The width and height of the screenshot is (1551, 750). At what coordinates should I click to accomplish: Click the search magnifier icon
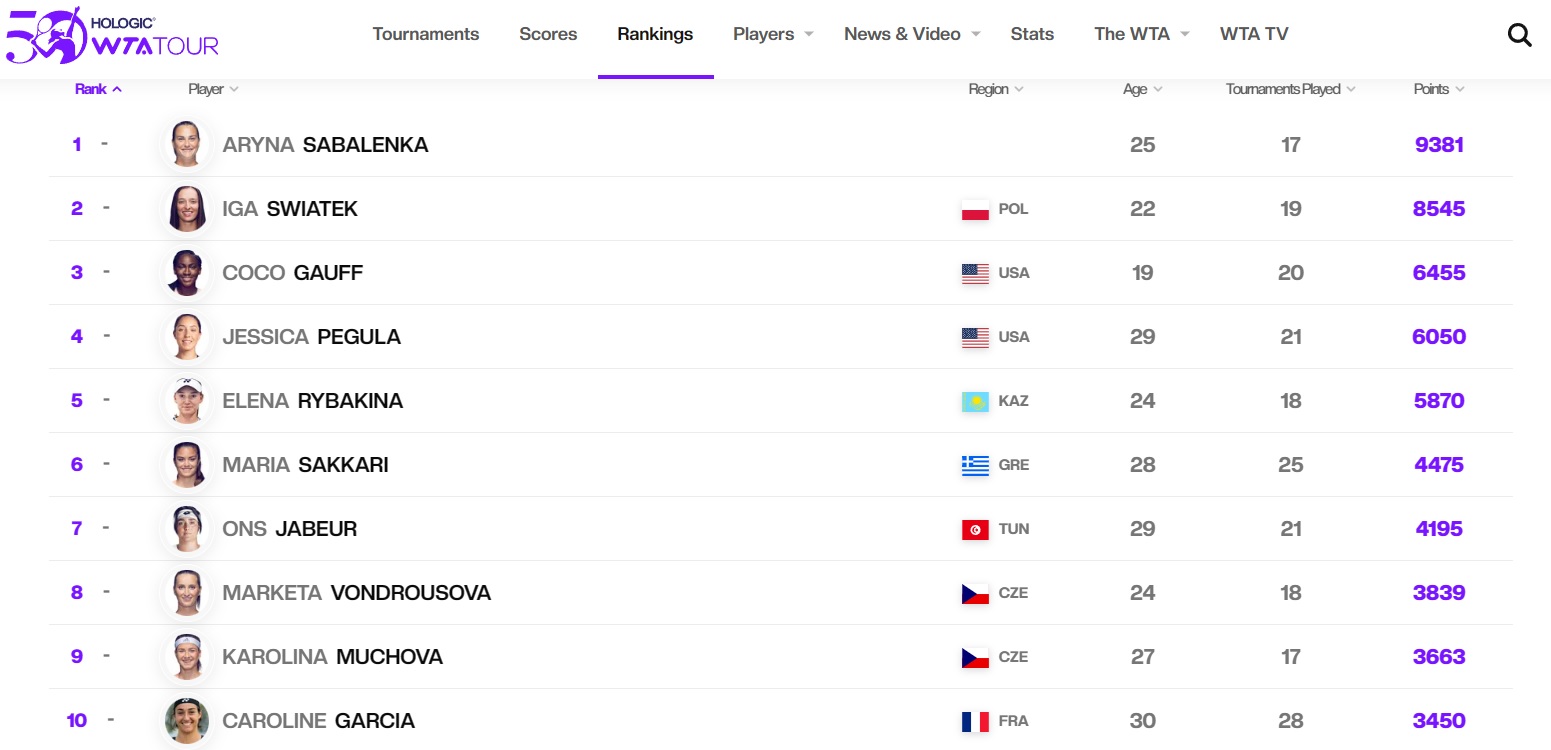pyautogui.click(x=1519, y=35)
